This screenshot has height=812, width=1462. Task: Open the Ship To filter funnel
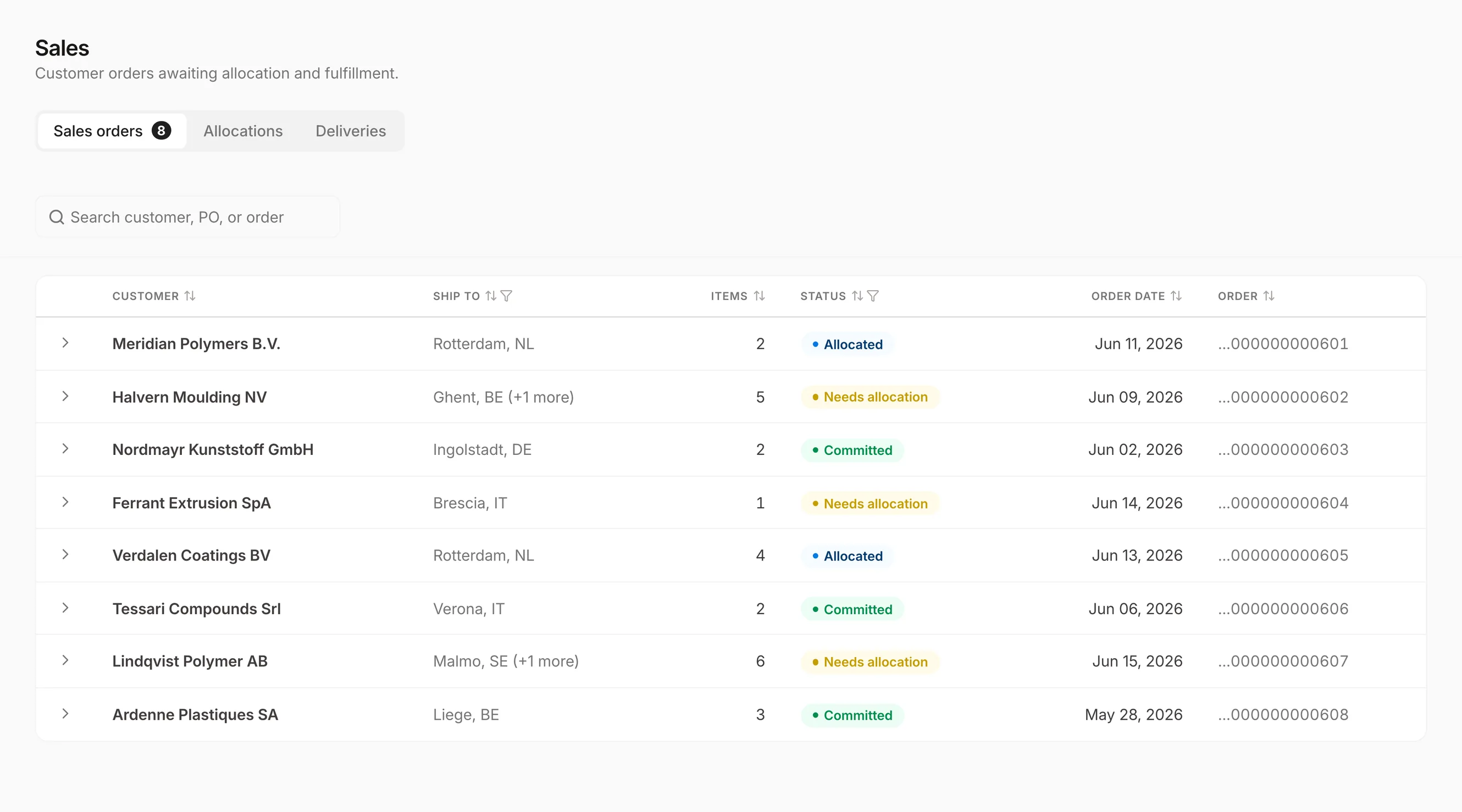pyautogui.click(x=506, y=296)
